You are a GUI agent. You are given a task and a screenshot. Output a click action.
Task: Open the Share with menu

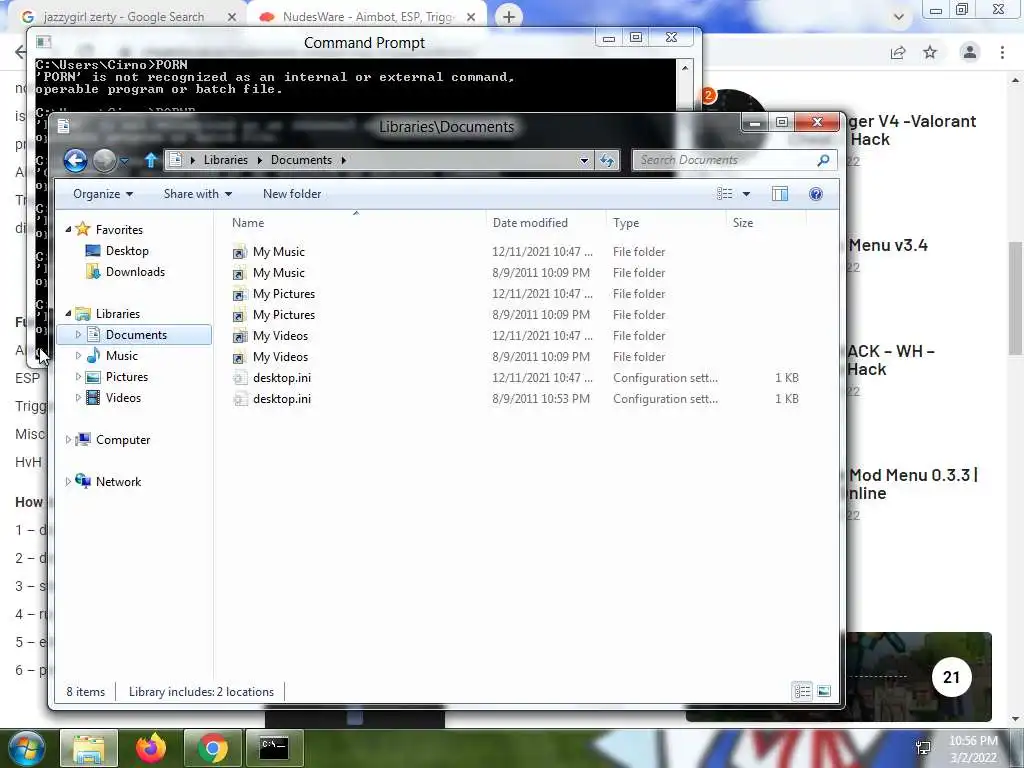pos(198,194)
